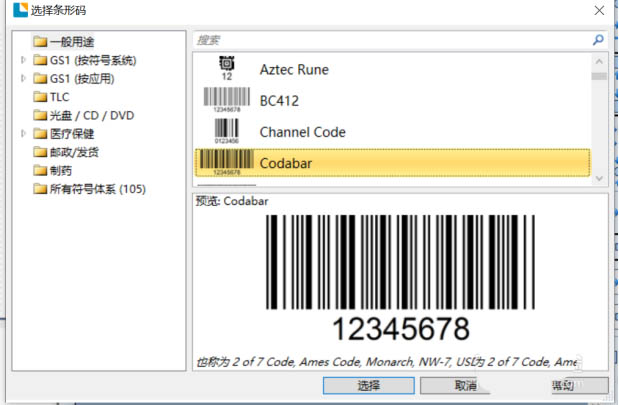Image resolution: width=619 pixels, height=405 pixels.
Task: Select the 光盘 / CD / DVD category
Action: click(92, 115)
